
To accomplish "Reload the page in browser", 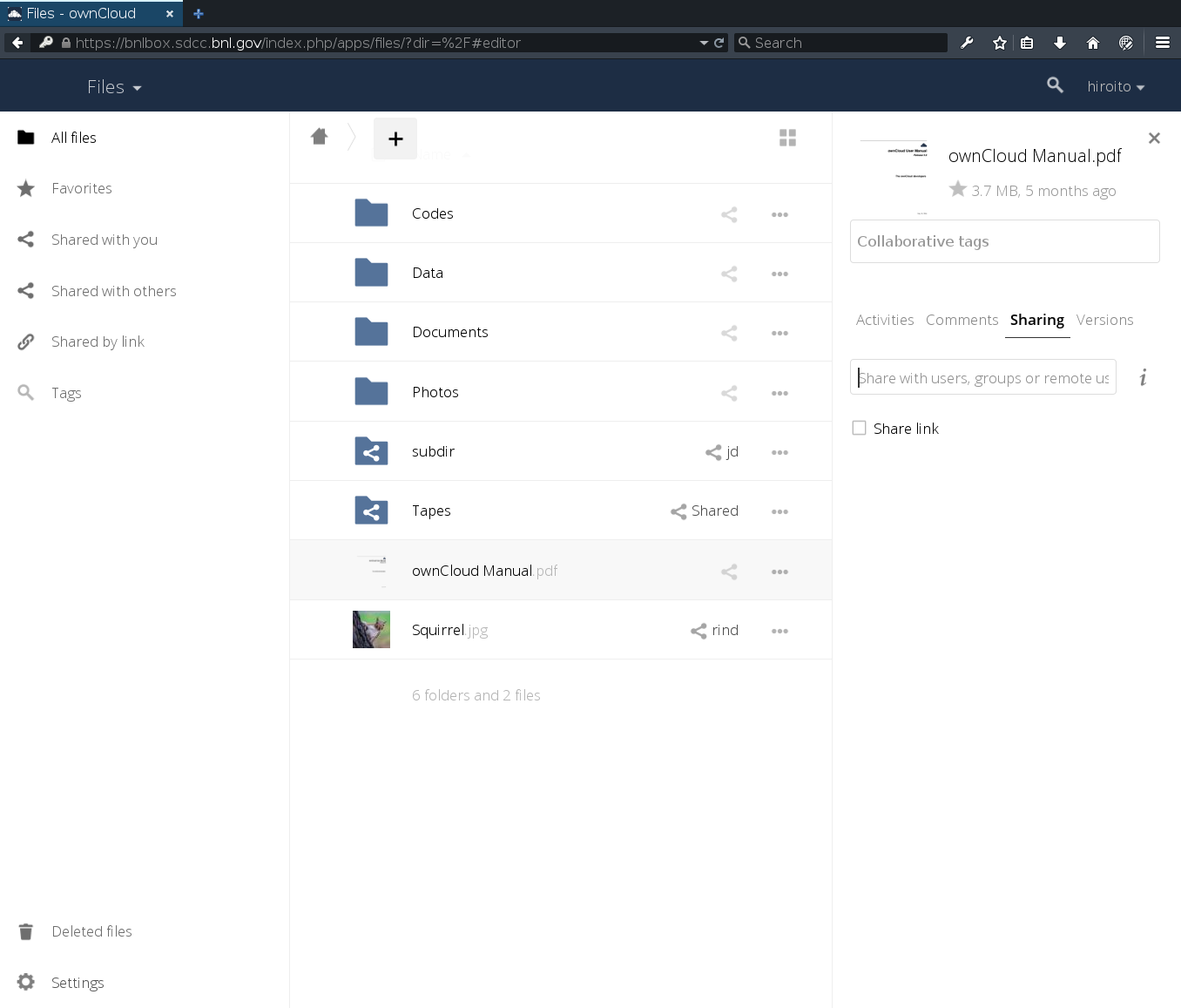I will coord(719,43).
